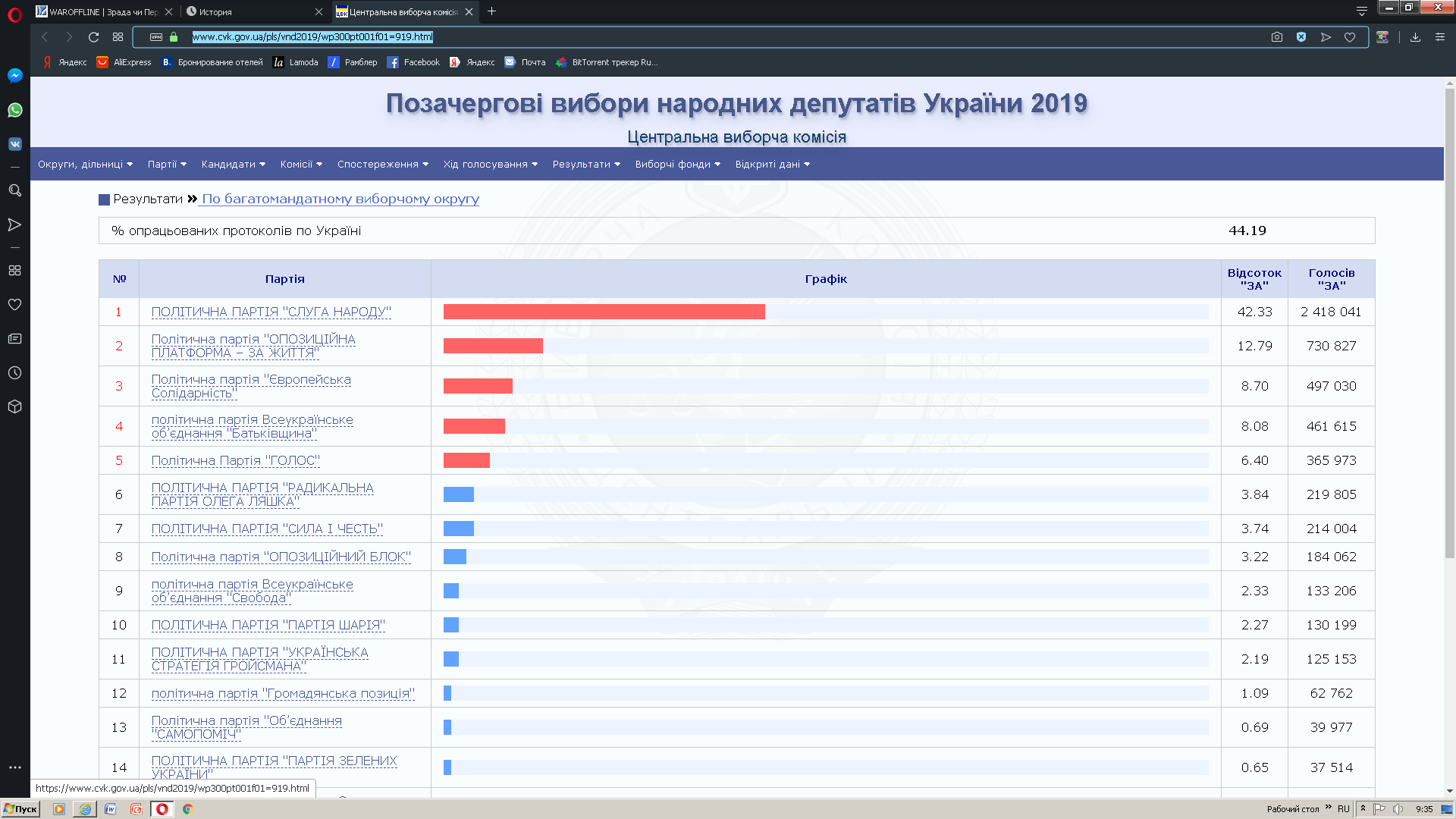Open WhatsApp in Opera sidebar

[x=14, y=110]
